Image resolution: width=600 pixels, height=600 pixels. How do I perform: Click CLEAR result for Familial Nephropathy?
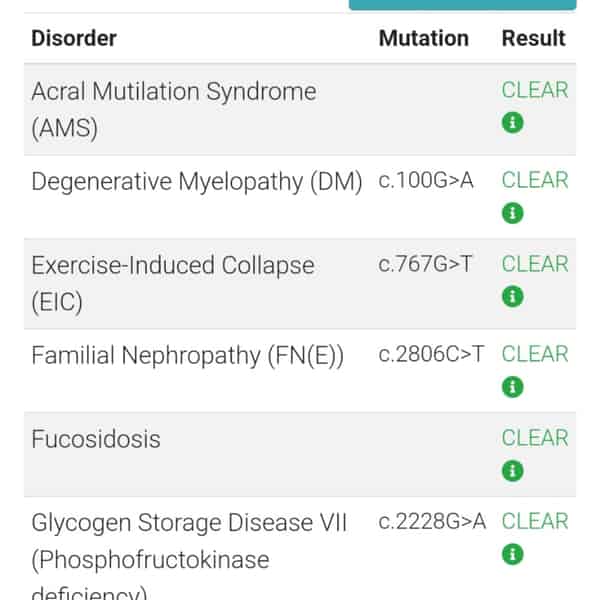point(535,354)
